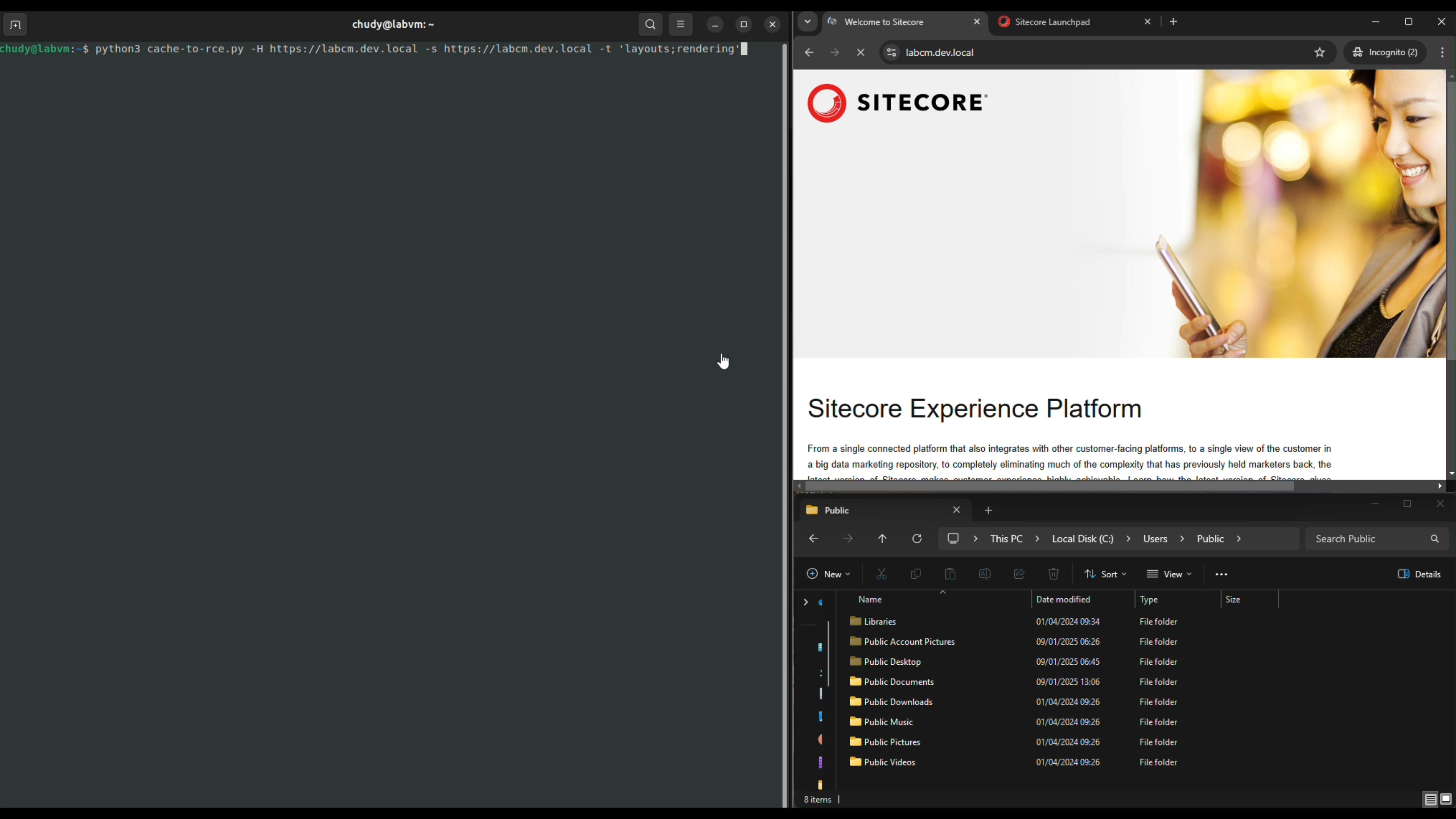
Task: Click the Cut scissors icon
Action: coord(881,574)
